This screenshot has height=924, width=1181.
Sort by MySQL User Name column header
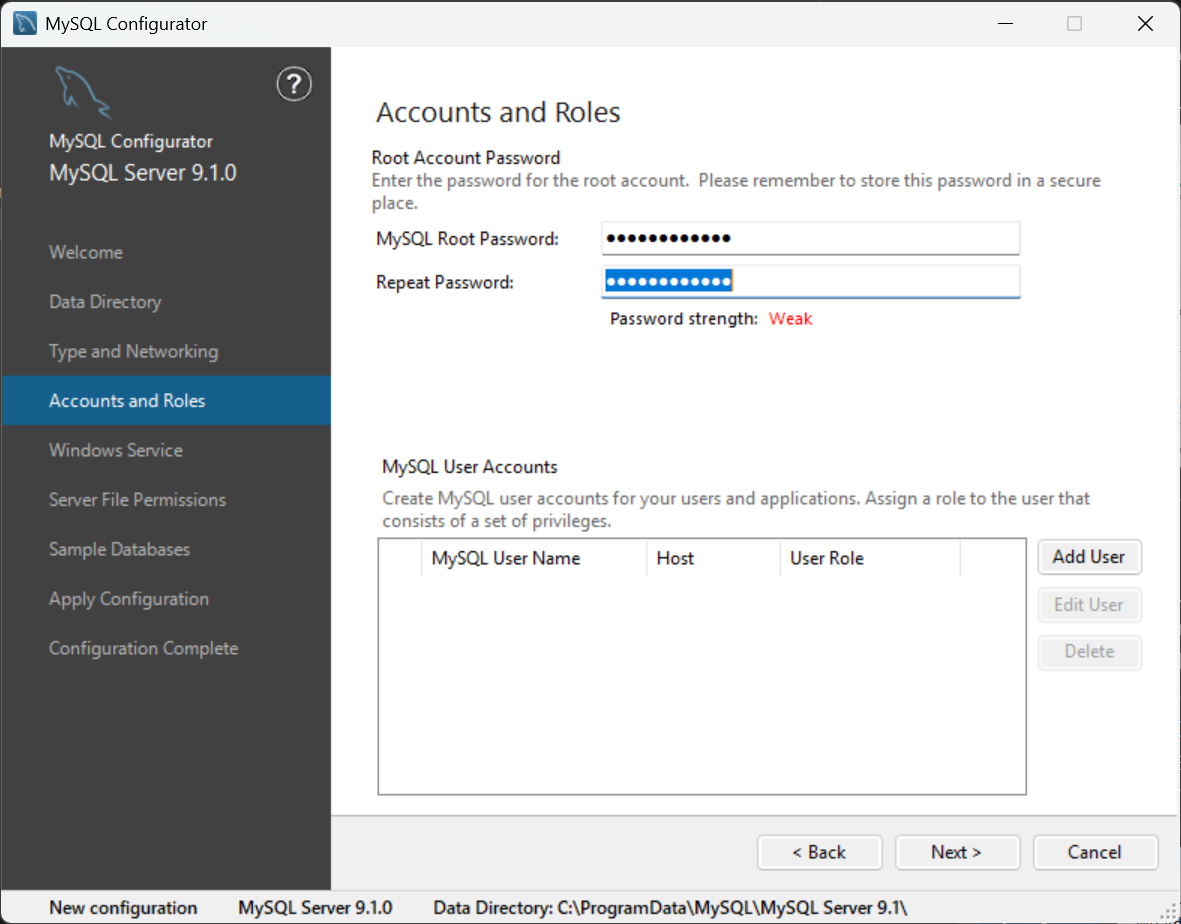[506, 559]
